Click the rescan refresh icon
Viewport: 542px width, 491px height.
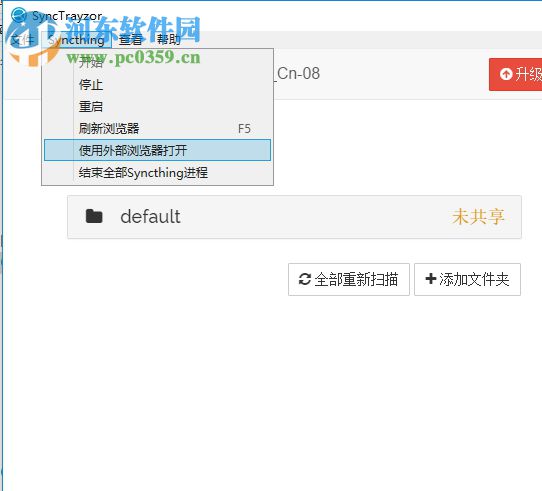click(x=305, y=279)
